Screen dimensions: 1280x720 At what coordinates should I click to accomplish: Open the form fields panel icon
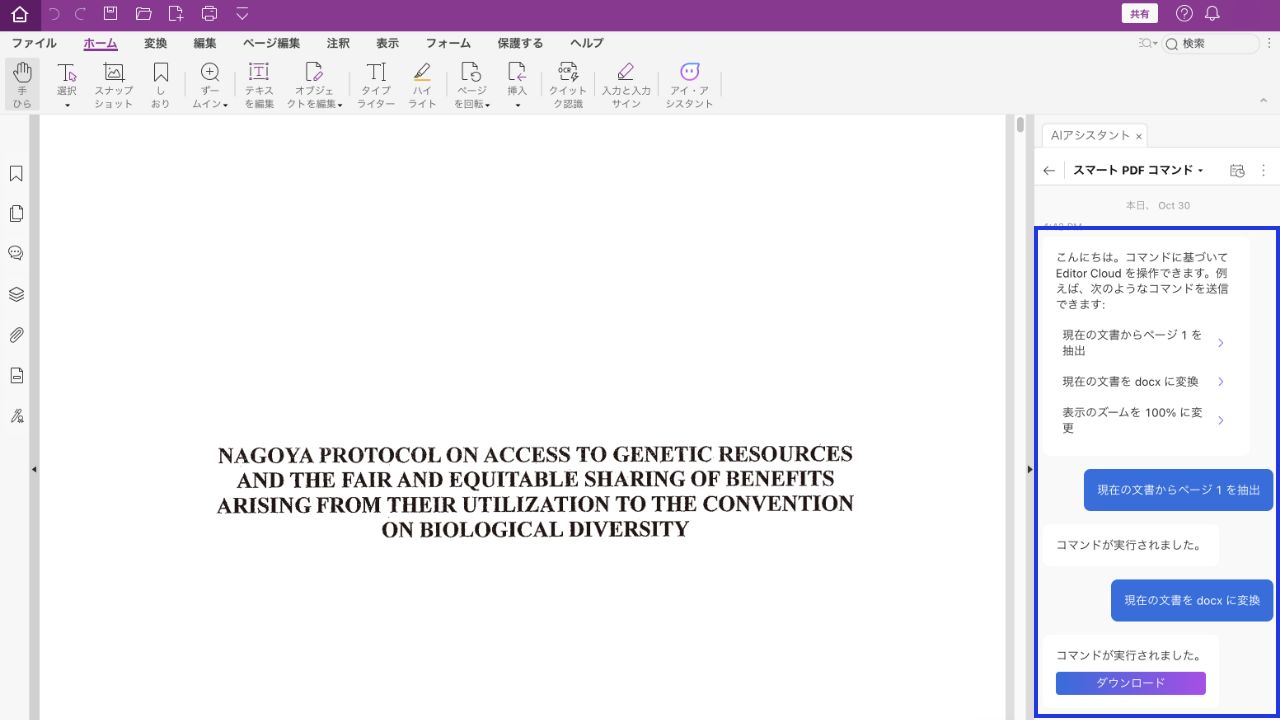click(x=16, y=375)
